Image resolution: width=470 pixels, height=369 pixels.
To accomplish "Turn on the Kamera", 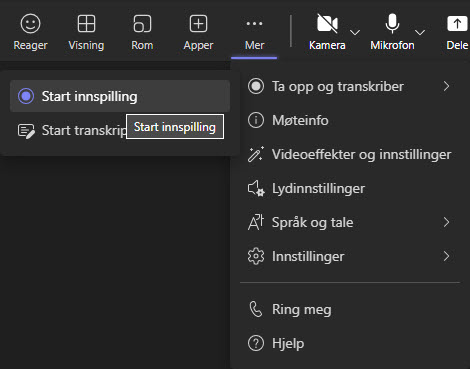I will (x=327, y=32).
